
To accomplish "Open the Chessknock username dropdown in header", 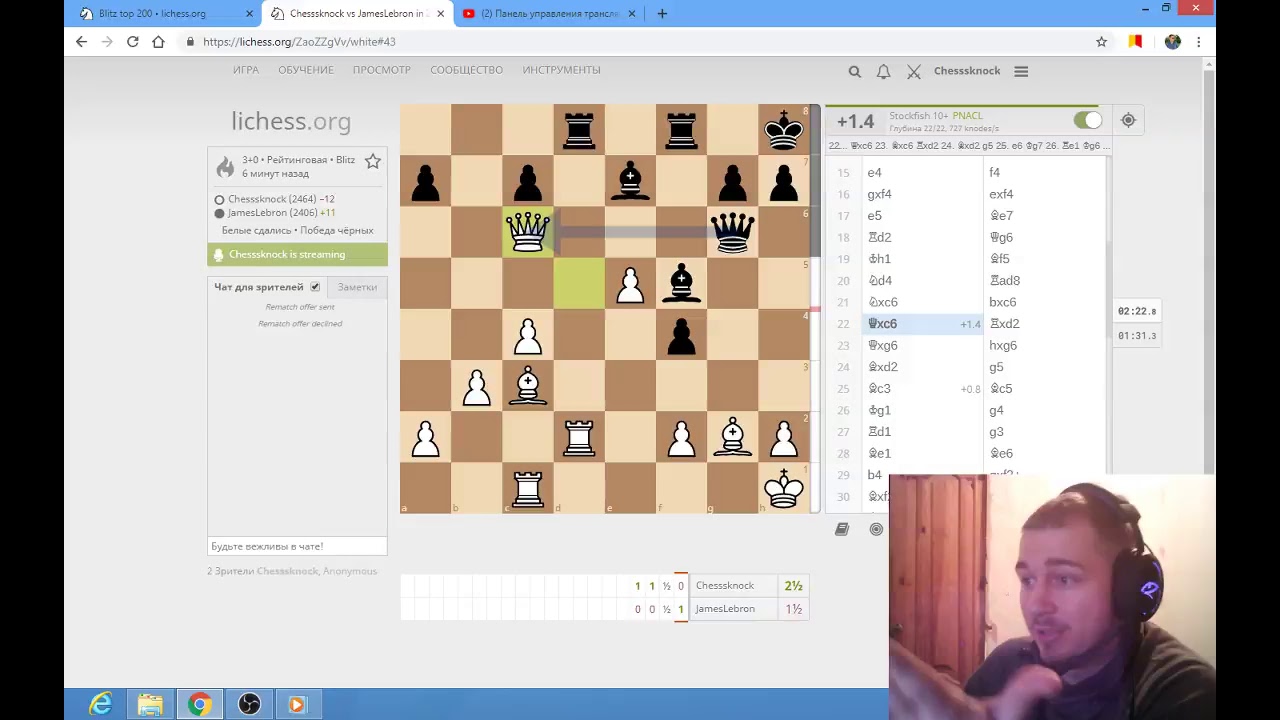I will [x=967, y=71].
